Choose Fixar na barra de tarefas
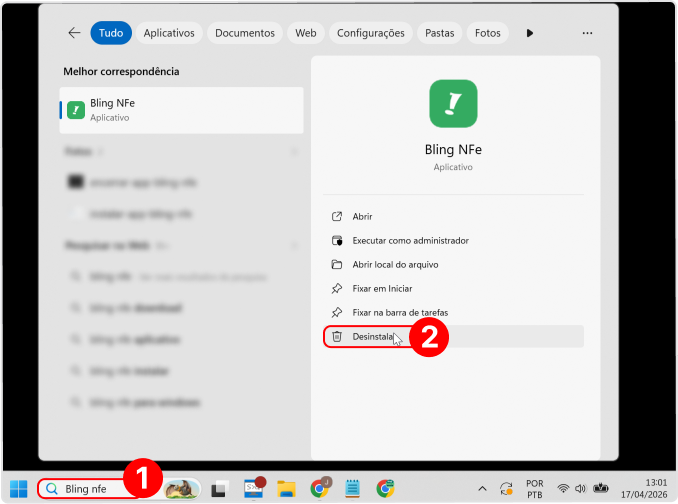 point(453,312)
